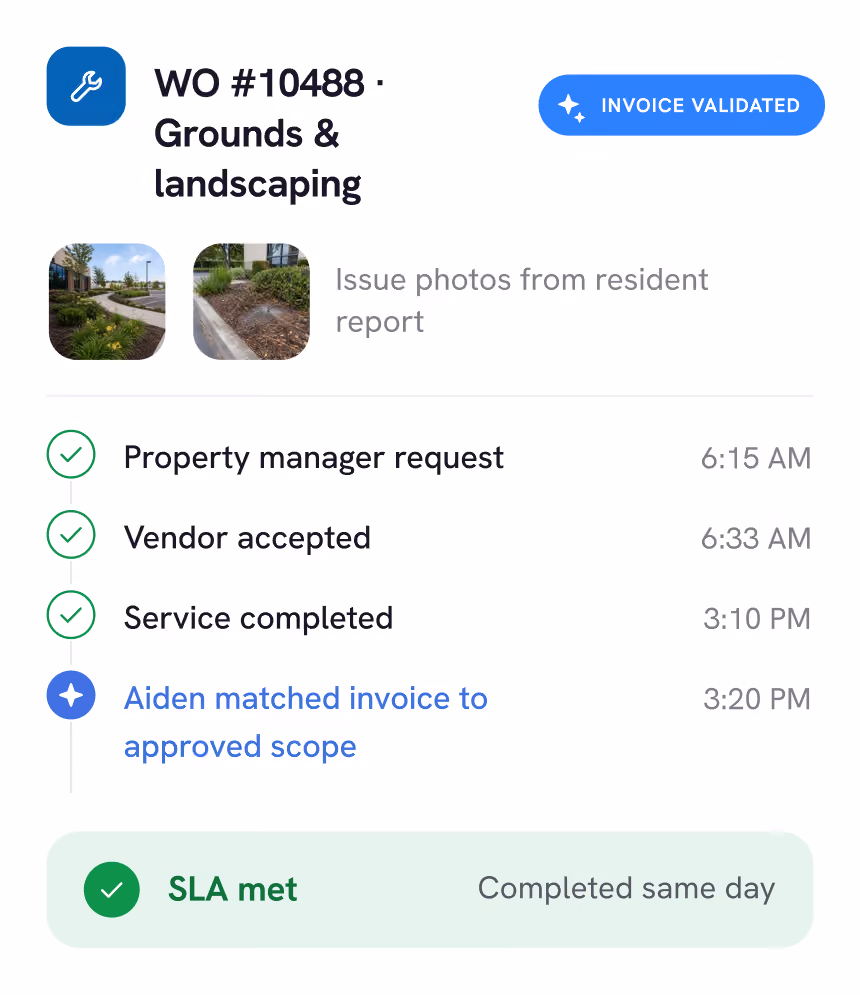Select the Service completed step

click(258, 618)
